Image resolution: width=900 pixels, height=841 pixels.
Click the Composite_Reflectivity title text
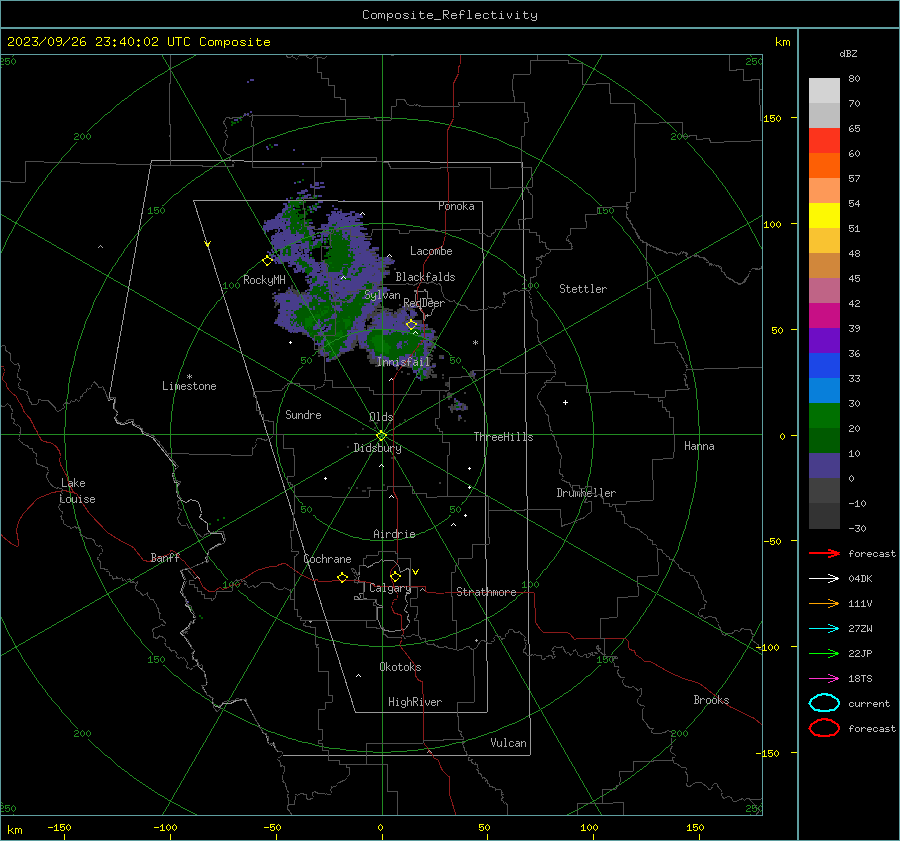click(450, 15)
